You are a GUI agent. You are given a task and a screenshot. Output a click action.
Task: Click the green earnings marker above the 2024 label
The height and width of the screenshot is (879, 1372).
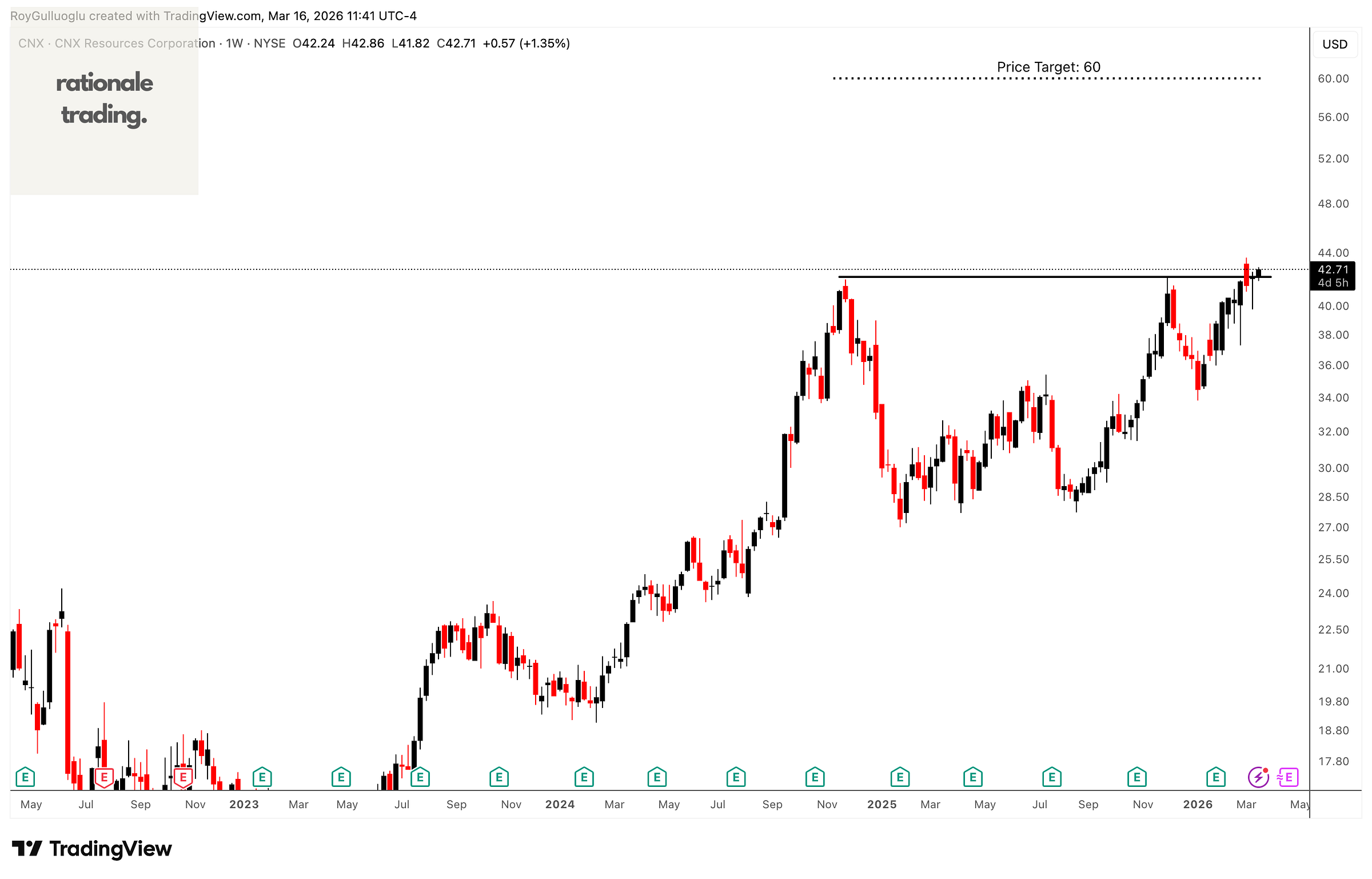(584, 777)
